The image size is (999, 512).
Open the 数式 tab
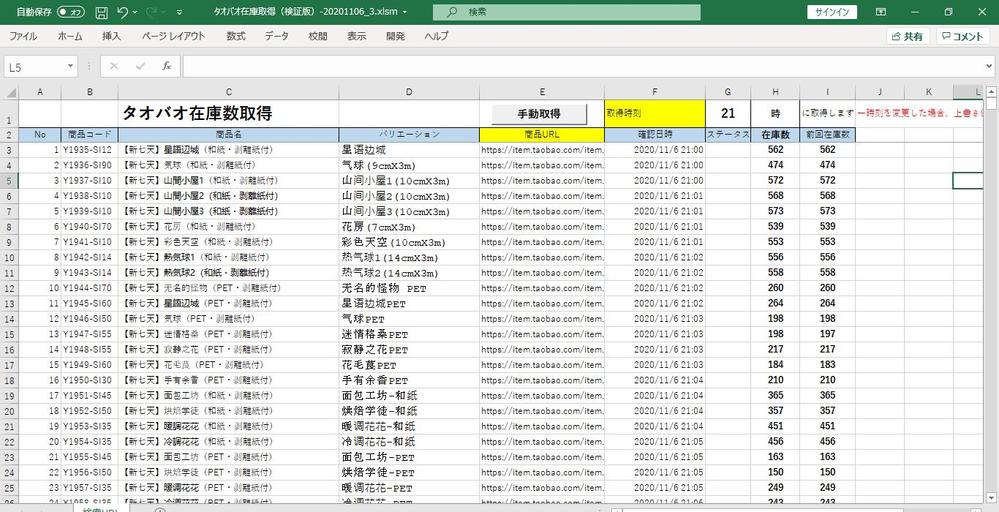pos(236,36)
